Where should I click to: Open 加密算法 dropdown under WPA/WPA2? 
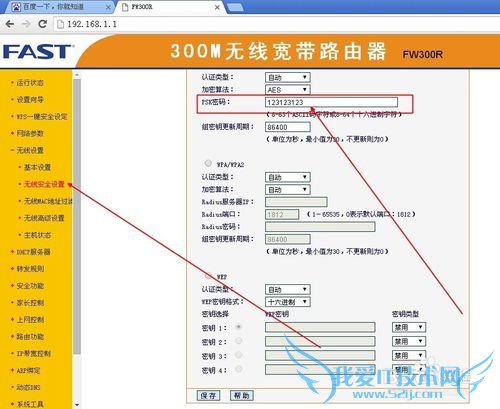pyautogui.click(x=288, y=190)
